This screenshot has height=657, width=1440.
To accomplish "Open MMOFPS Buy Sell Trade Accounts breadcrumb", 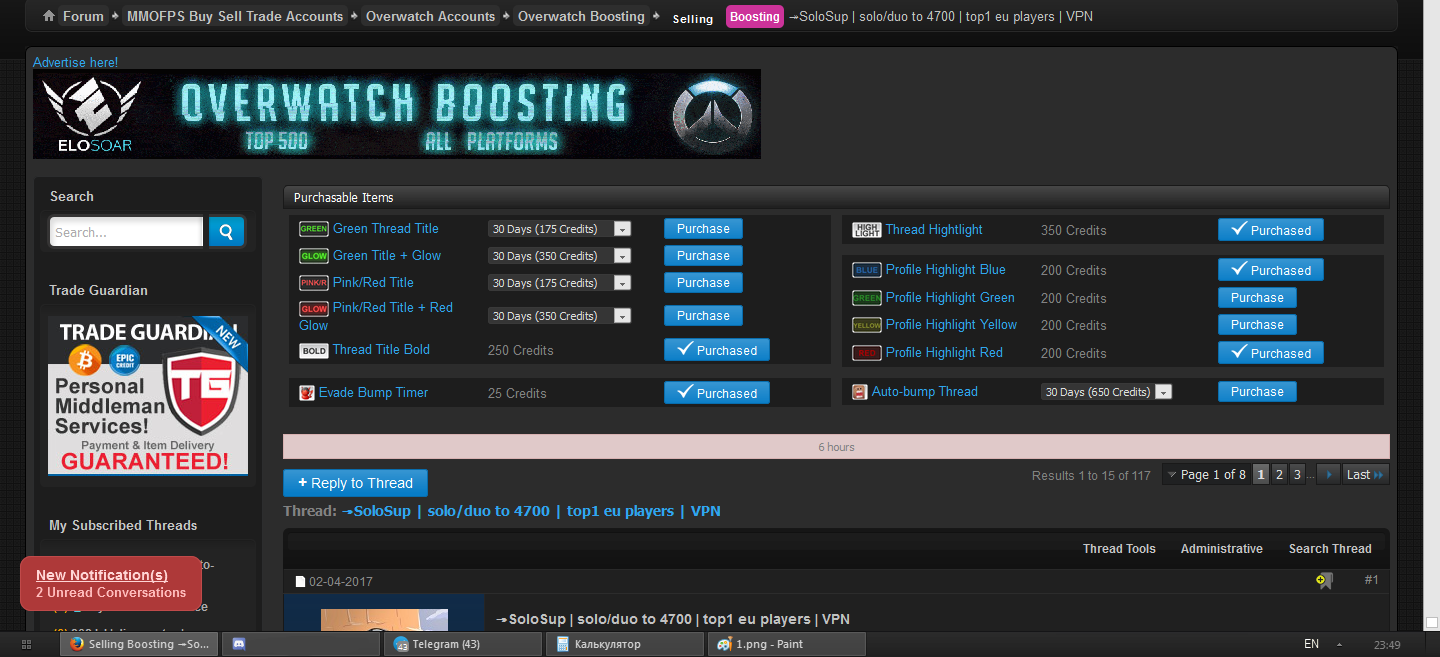I will [x=235, y=16].
